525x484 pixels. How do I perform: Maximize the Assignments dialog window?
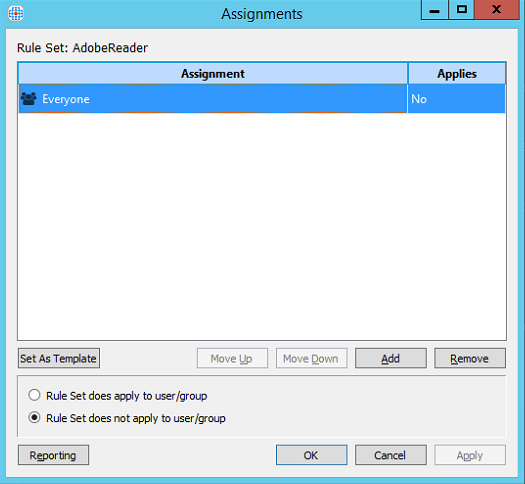coord(461,10)
